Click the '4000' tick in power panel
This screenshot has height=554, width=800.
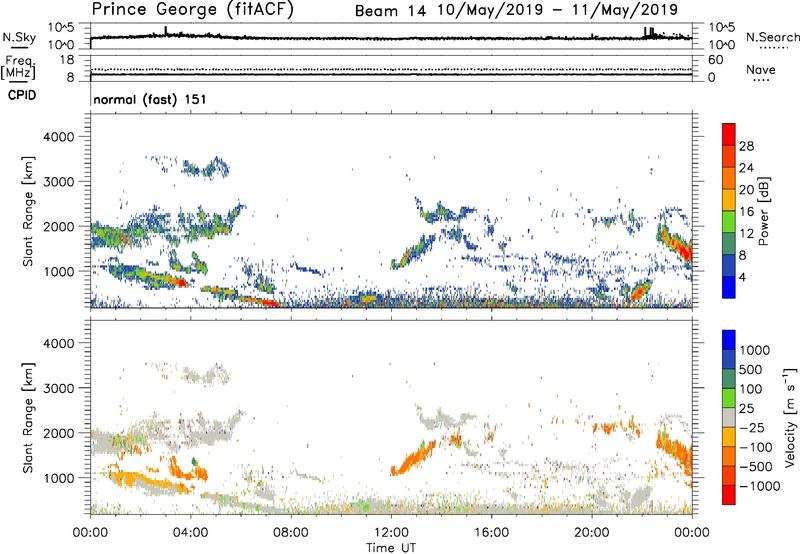[58, 137]
